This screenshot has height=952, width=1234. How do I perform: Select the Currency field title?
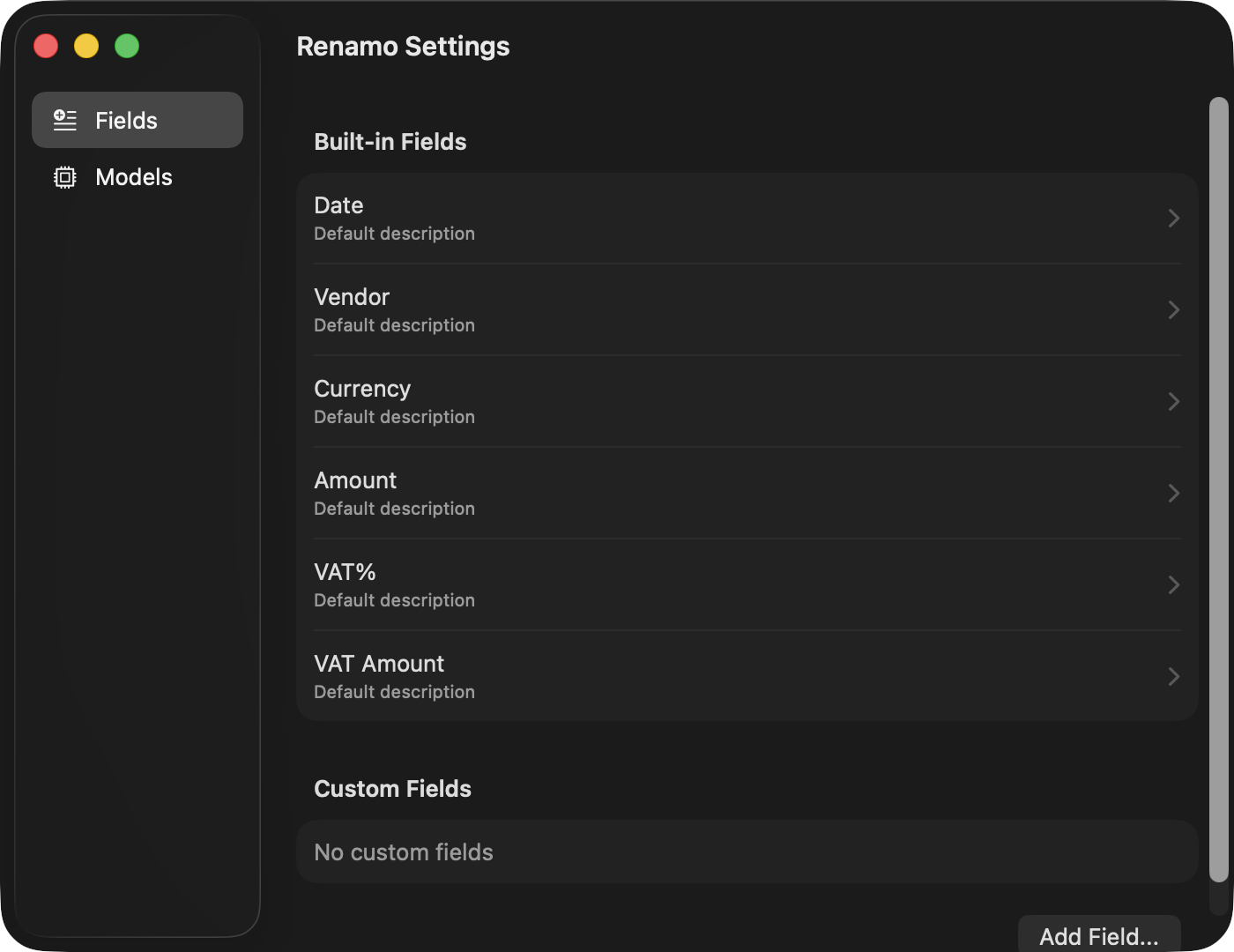[362, 389]
